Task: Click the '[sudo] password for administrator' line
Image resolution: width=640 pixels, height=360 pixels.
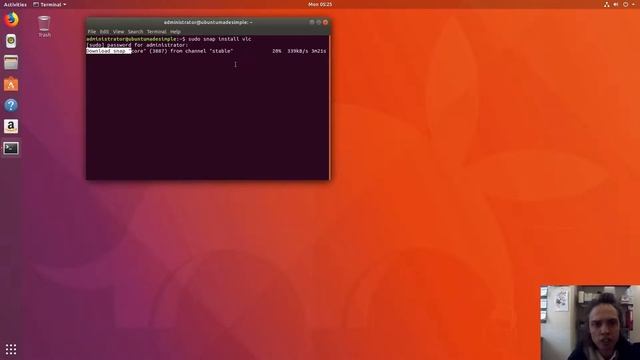Action: pos(137,45)
